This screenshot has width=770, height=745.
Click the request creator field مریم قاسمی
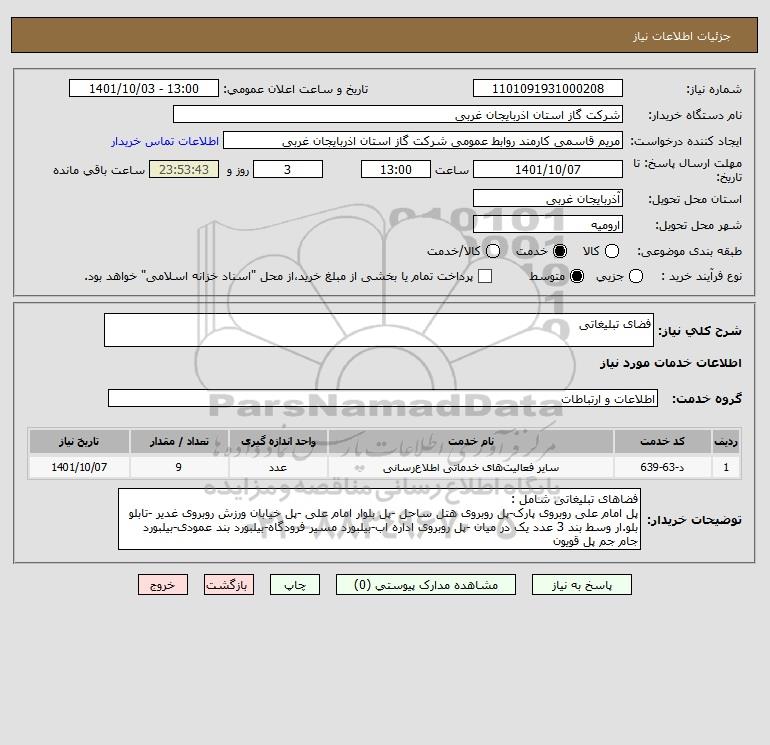click(423, 140)
